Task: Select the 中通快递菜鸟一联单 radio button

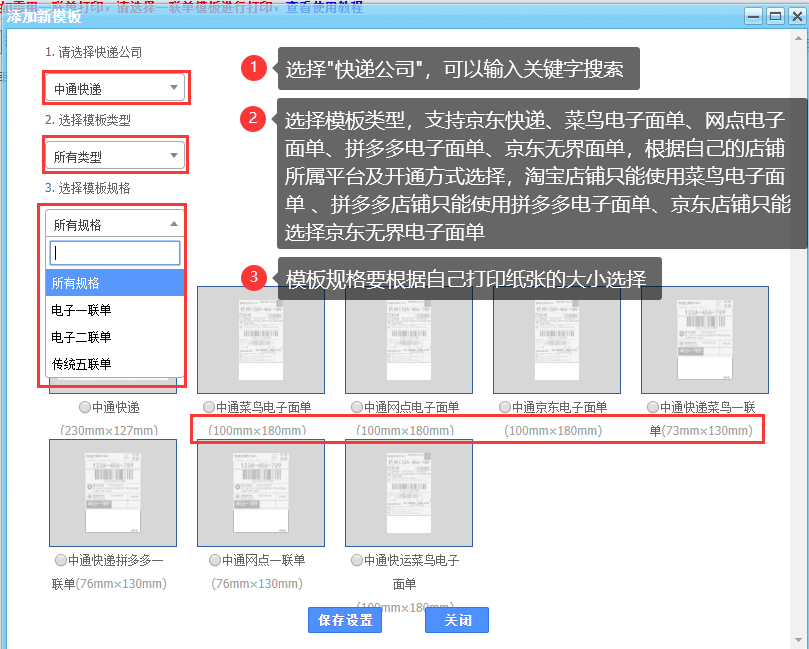Action: pyautogui.click(x=653, y=407)
